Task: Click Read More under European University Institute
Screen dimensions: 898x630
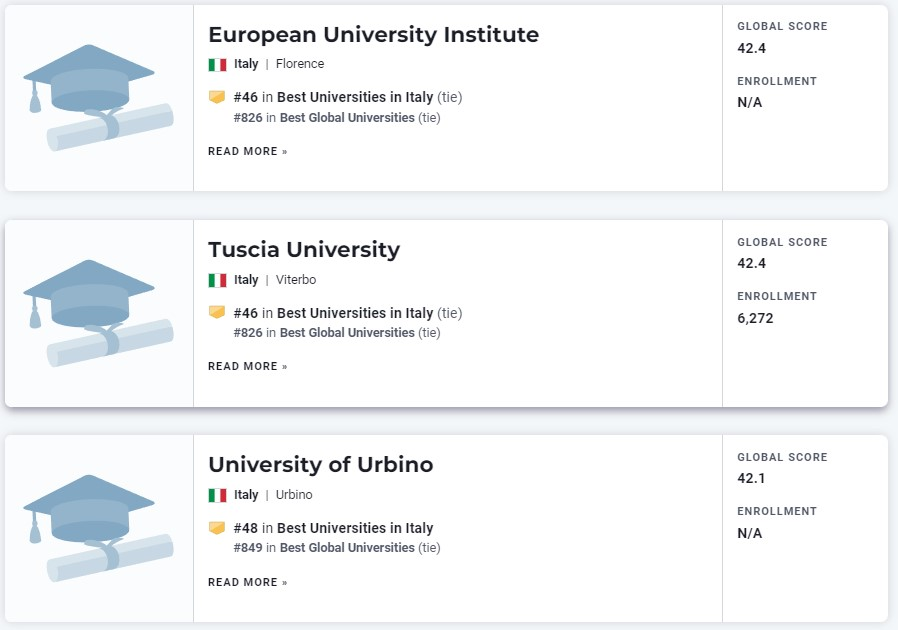Action: 247,151
